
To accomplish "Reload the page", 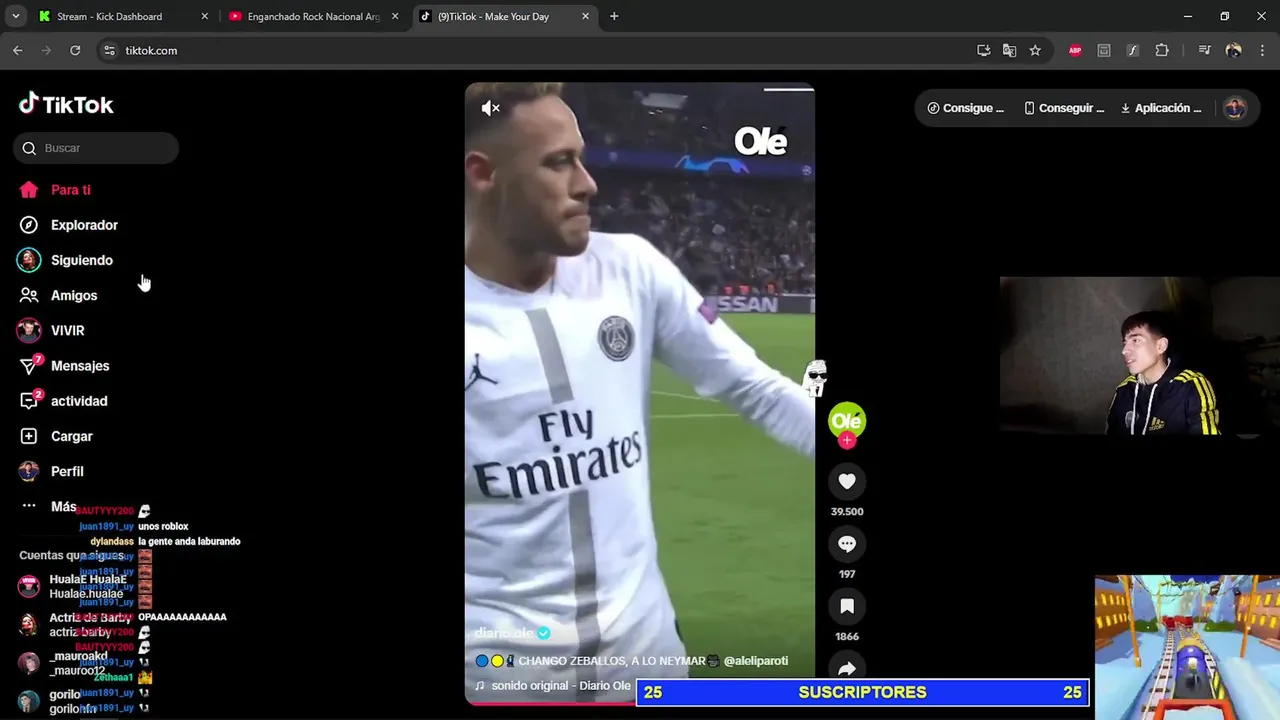I will click(x=75, y=50).
